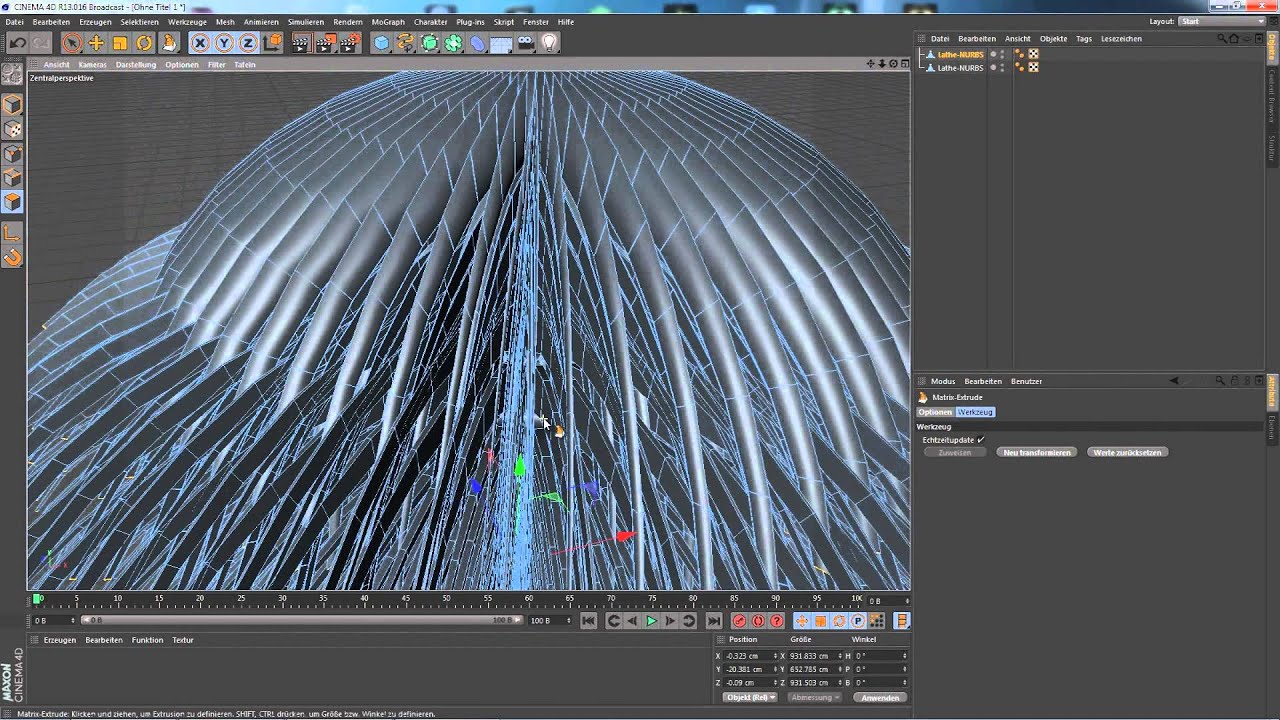The height and width of the screenshot is (720, 1280).
Task: Activate the Scale tool icon
Action: point(120,43)
